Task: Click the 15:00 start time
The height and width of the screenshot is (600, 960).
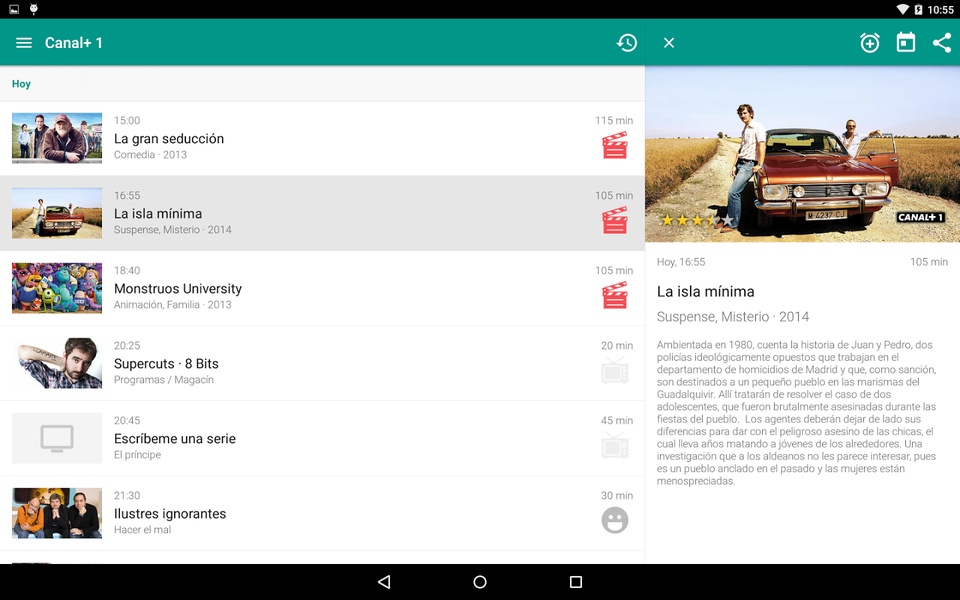Action: point(127,121)
